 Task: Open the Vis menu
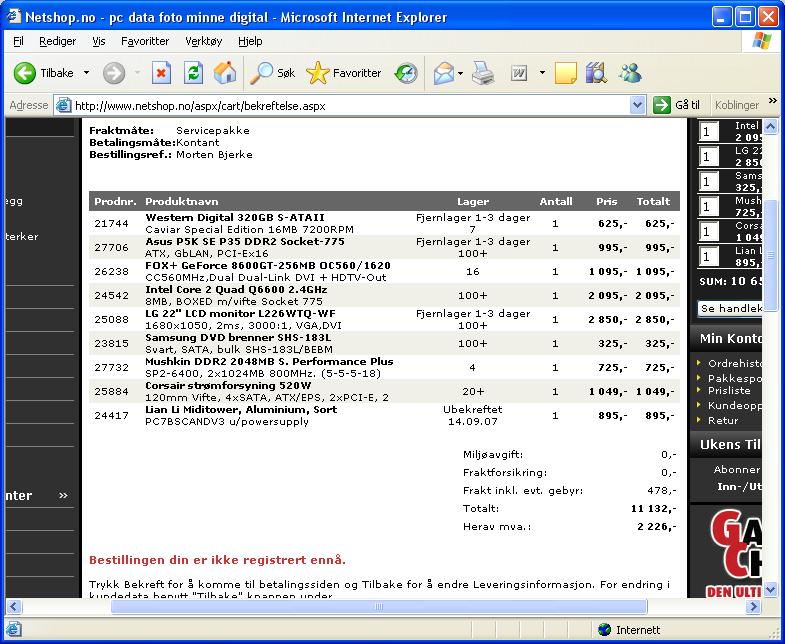pyautogui.click(x=99, y=41)
